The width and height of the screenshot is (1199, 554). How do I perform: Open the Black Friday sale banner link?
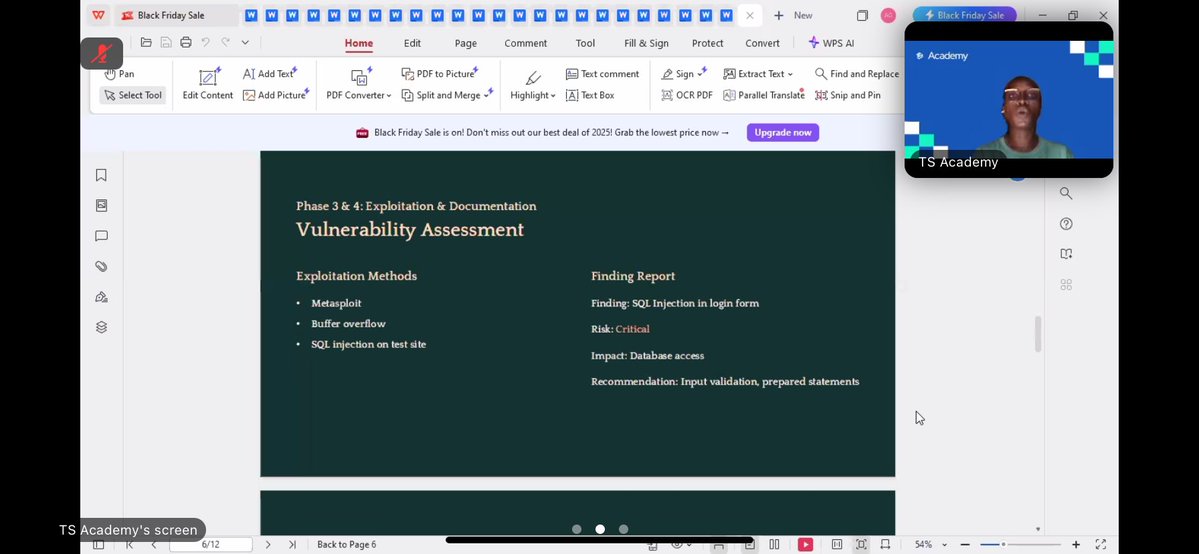click(551, 132)
